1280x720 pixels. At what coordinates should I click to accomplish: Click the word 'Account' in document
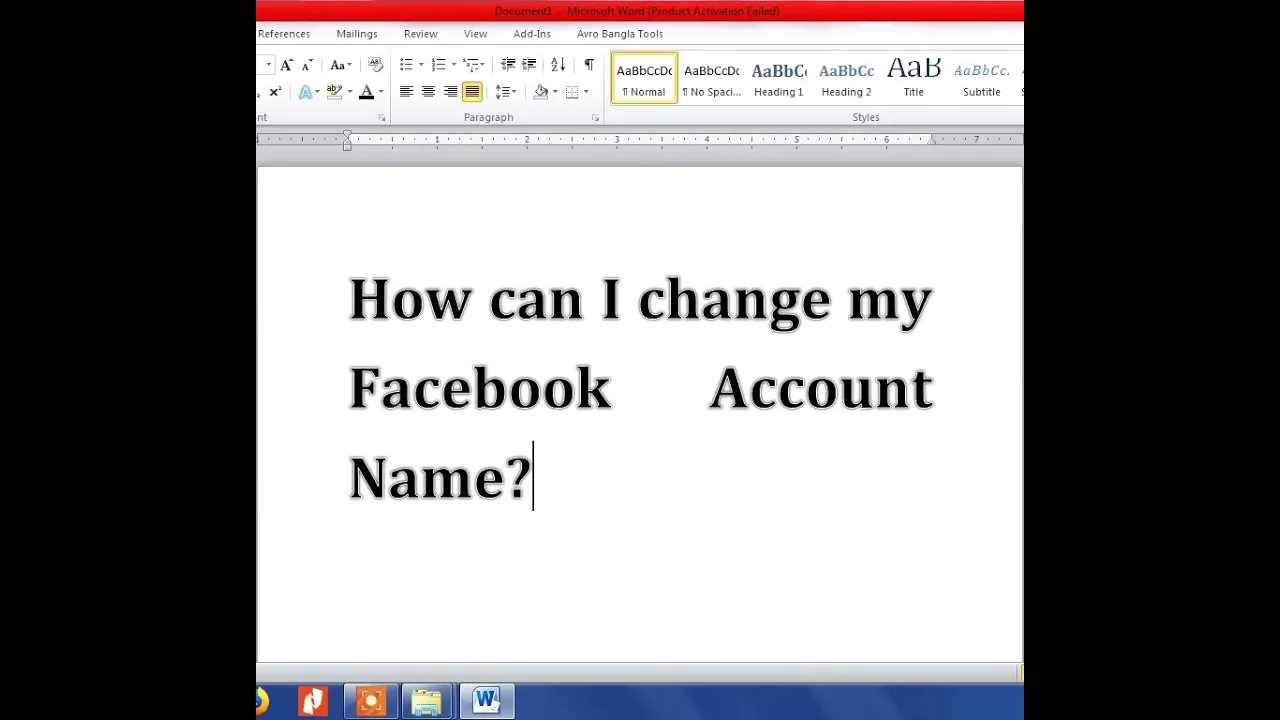click(x=821, y=388)
